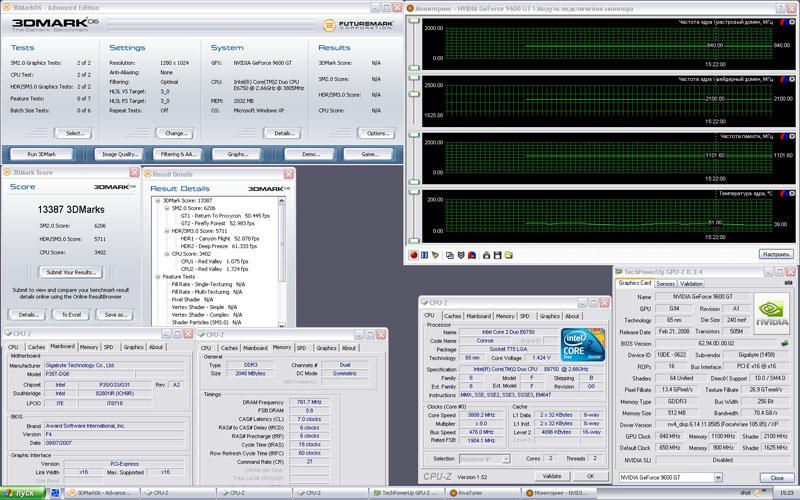The height and width of the screenshot is (500, 800).
Task: Click the red cap icon in monitoring toolbar
Action: pos(472,255)
